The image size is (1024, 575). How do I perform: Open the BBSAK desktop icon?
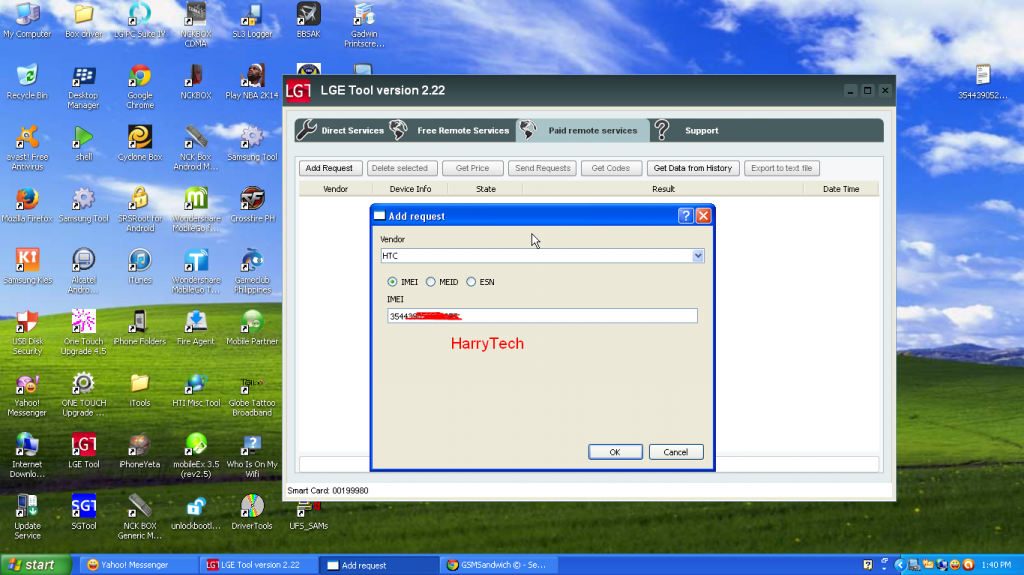[x=308, y=20]
